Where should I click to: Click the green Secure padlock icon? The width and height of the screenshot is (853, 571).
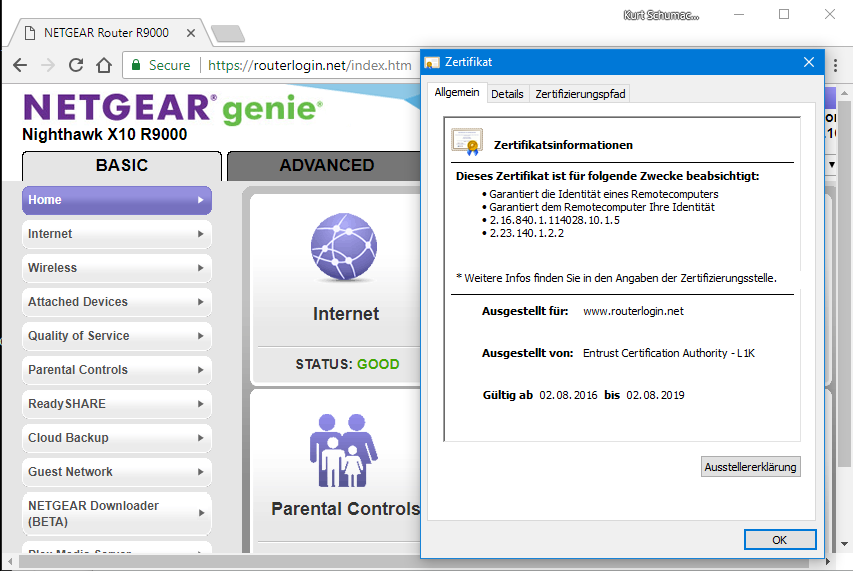coord(136,65)
